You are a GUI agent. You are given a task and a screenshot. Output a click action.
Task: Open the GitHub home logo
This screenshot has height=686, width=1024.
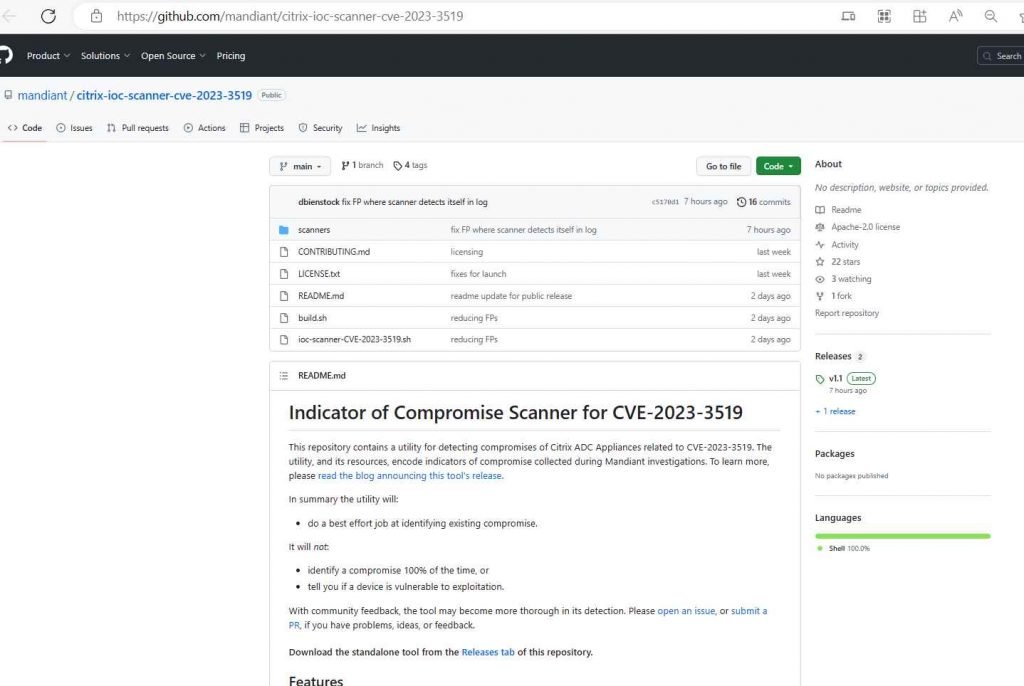5,55
